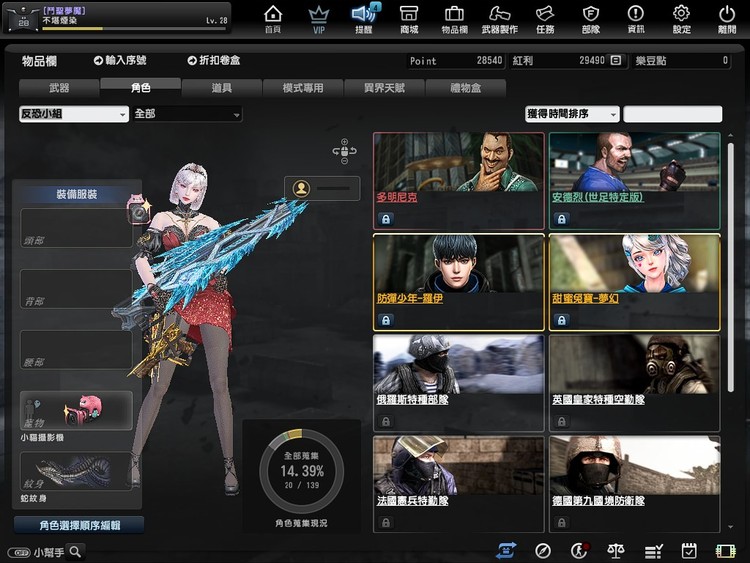
Task: Click the running man clock icon
Action: coord(579,551)
